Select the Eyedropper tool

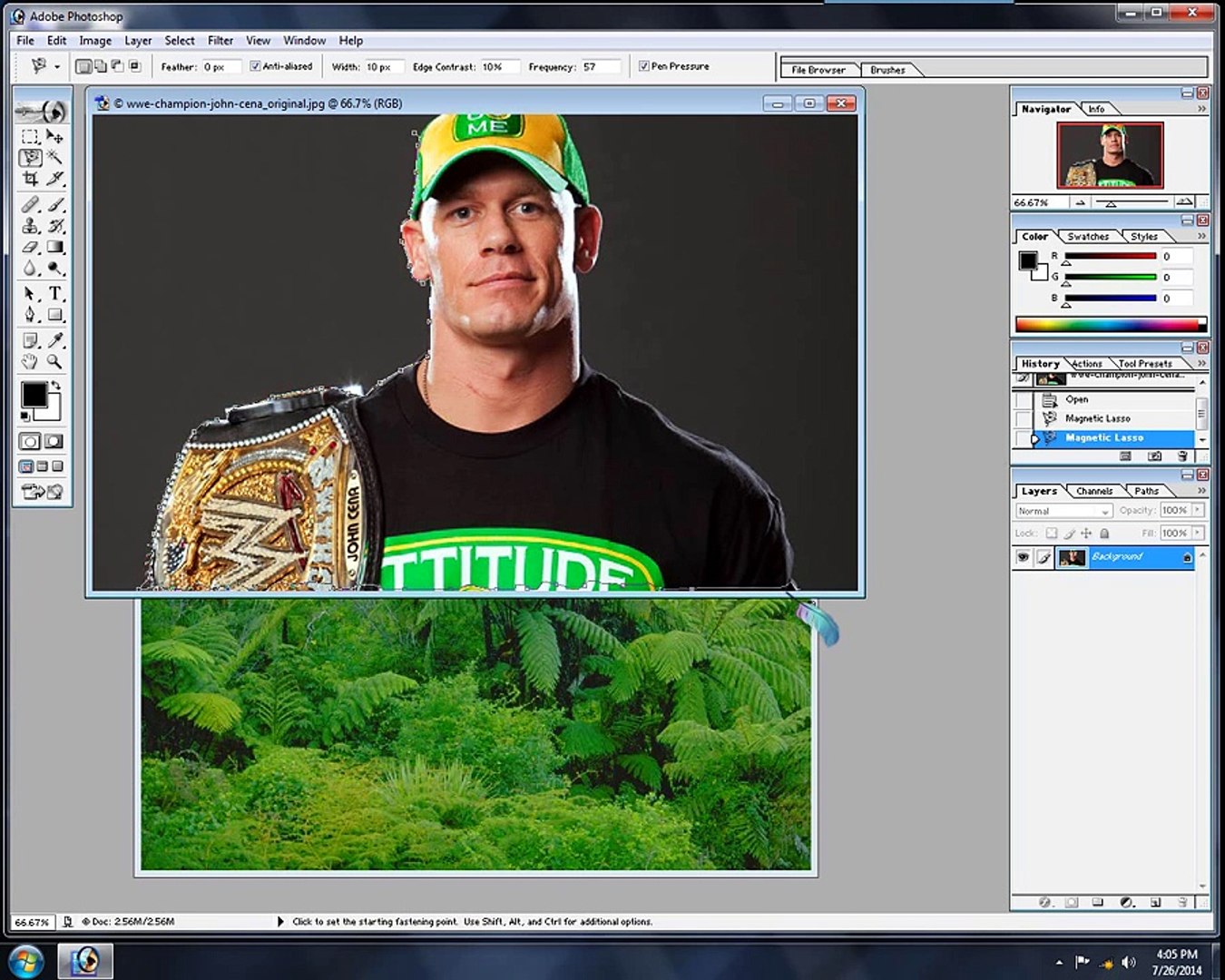tap(54, 341)
